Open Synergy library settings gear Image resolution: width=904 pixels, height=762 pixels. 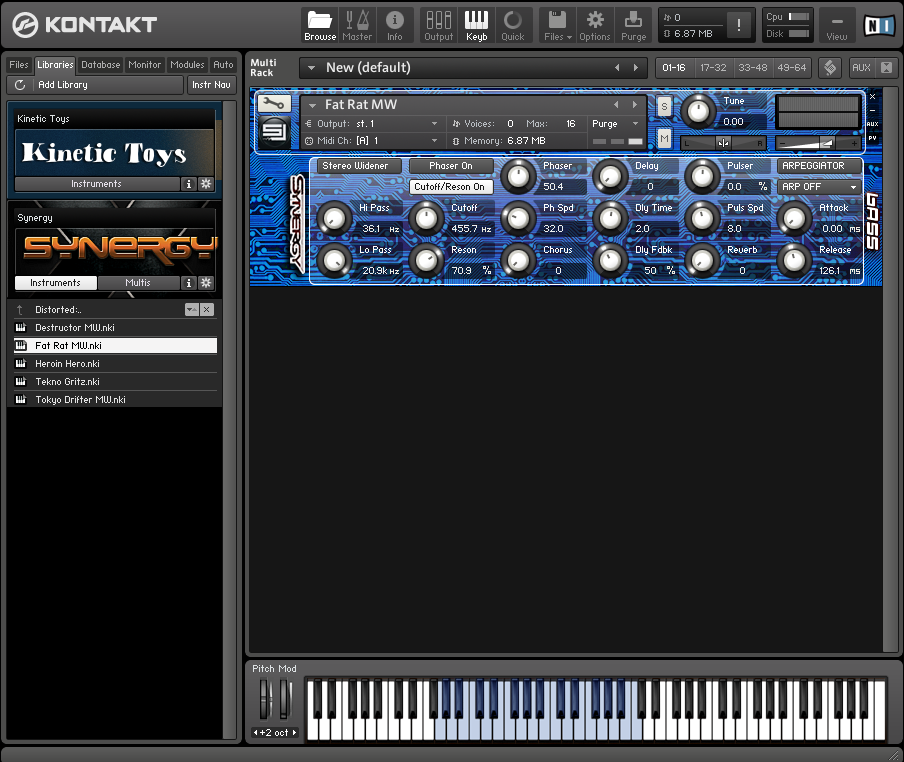click(206, 283)
